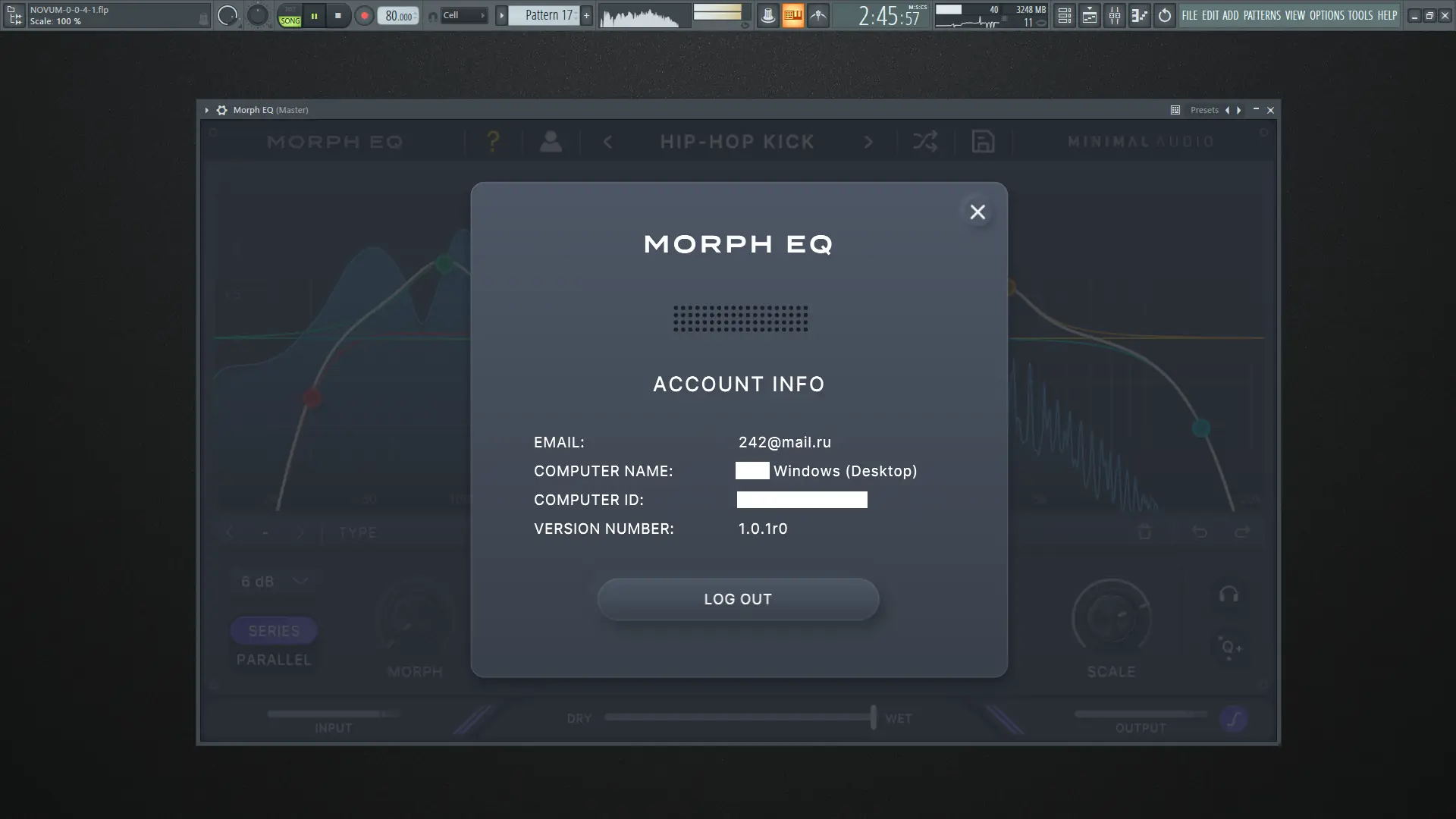The height and width of the screenshot is (819, 1456).
Task: Click the headphone monitoring icon
Action: click(x=1228, y=595)
